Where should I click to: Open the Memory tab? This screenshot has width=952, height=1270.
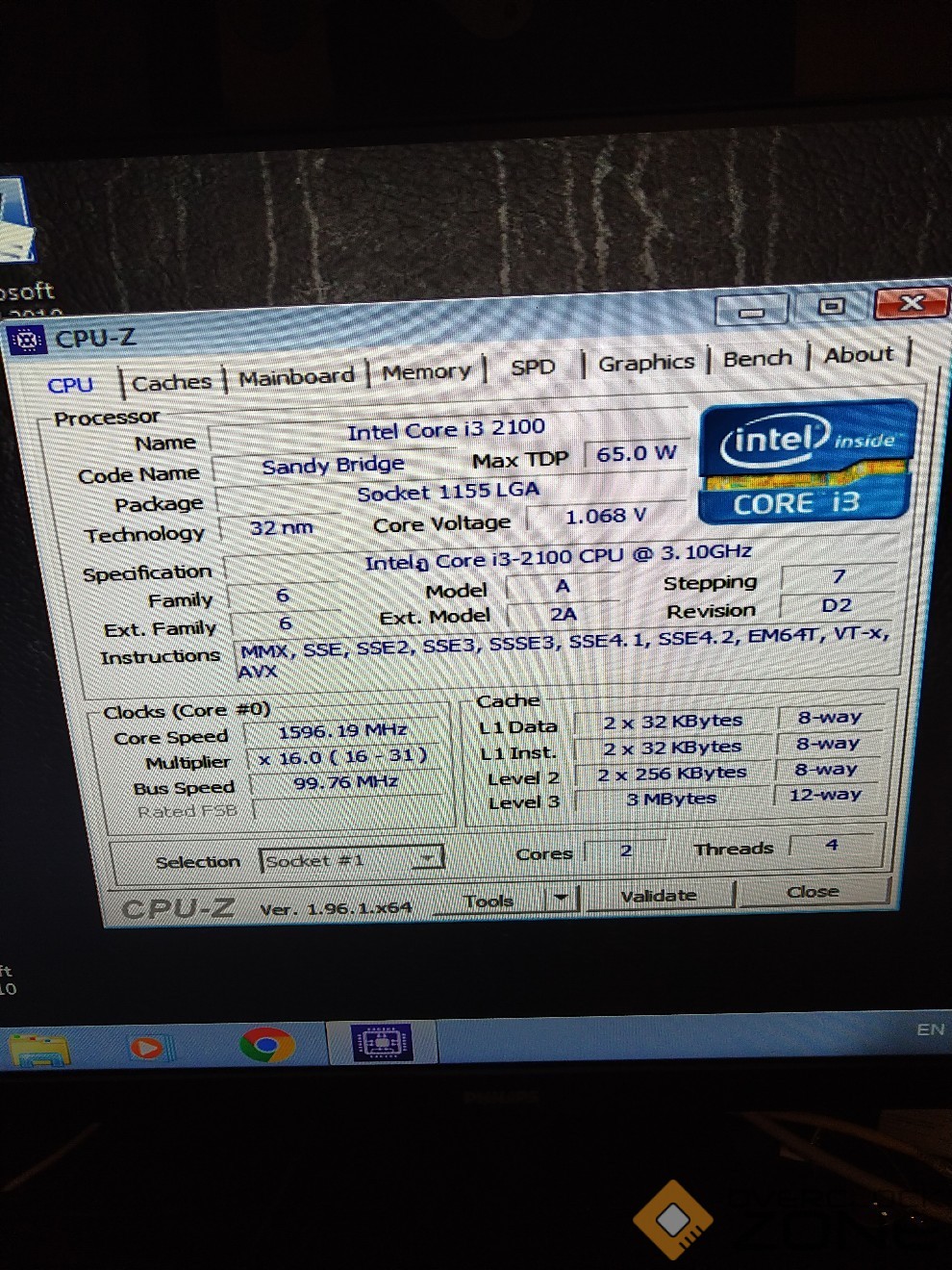pyautogui.click(x=427, y=370)
